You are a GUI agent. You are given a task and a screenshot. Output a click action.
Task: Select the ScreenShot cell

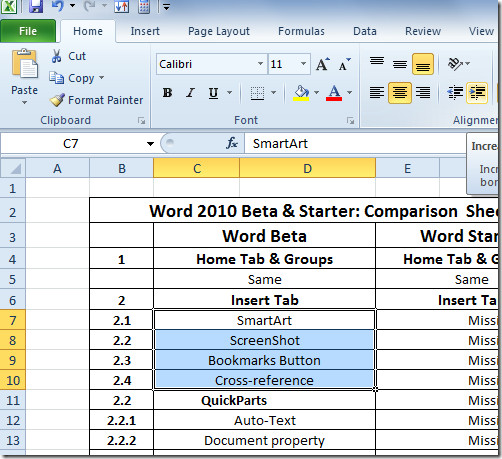click(x=264, y=340)
